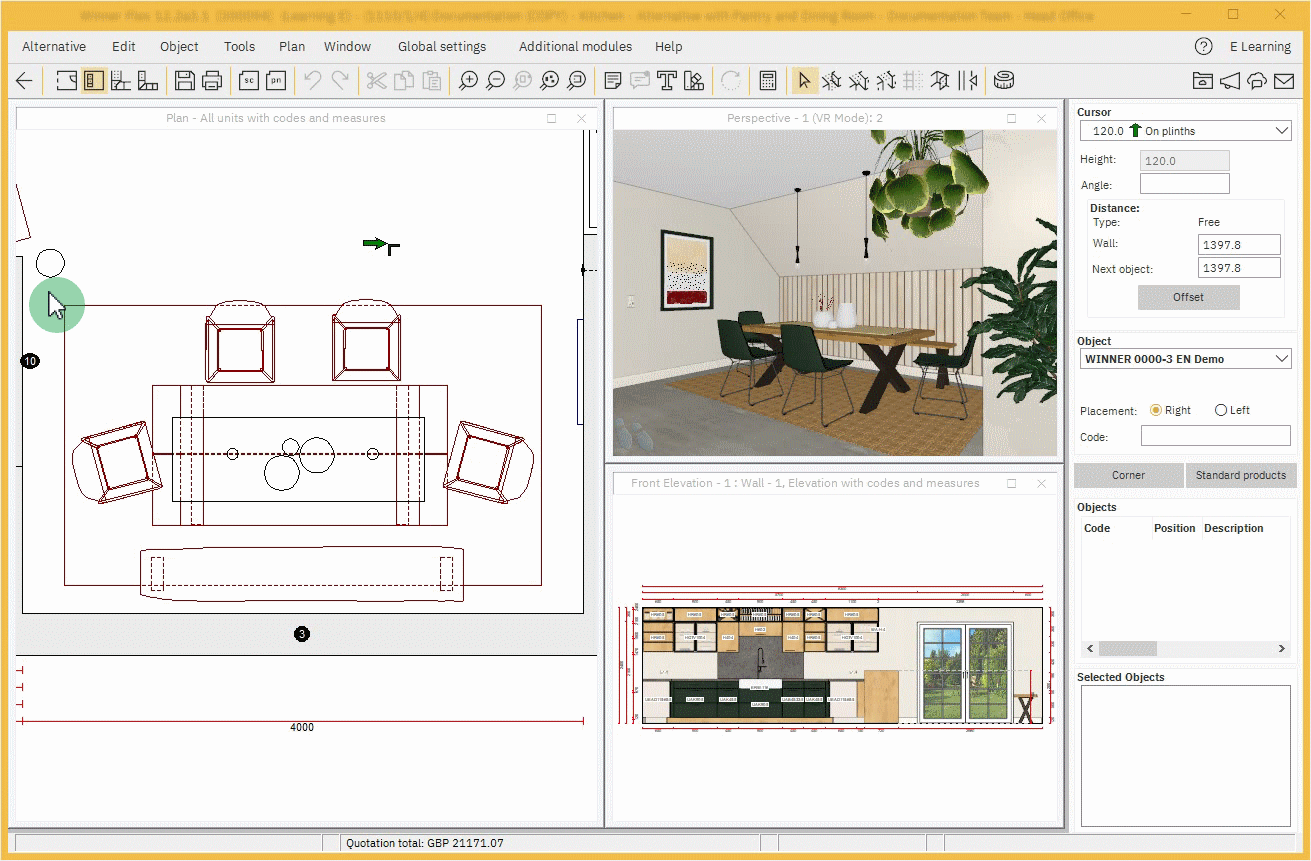Expand the 'On plinths' cursor dropdown

(x=1185, y=131)
